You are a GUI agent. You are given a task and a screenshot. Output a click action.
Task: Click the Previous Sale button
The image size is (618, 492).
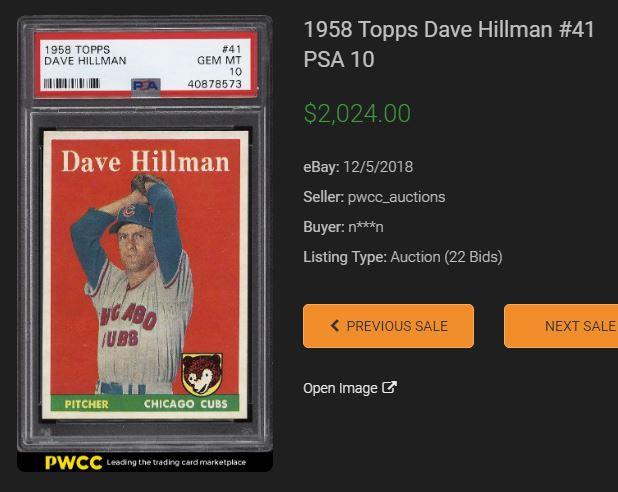[388, 326]
